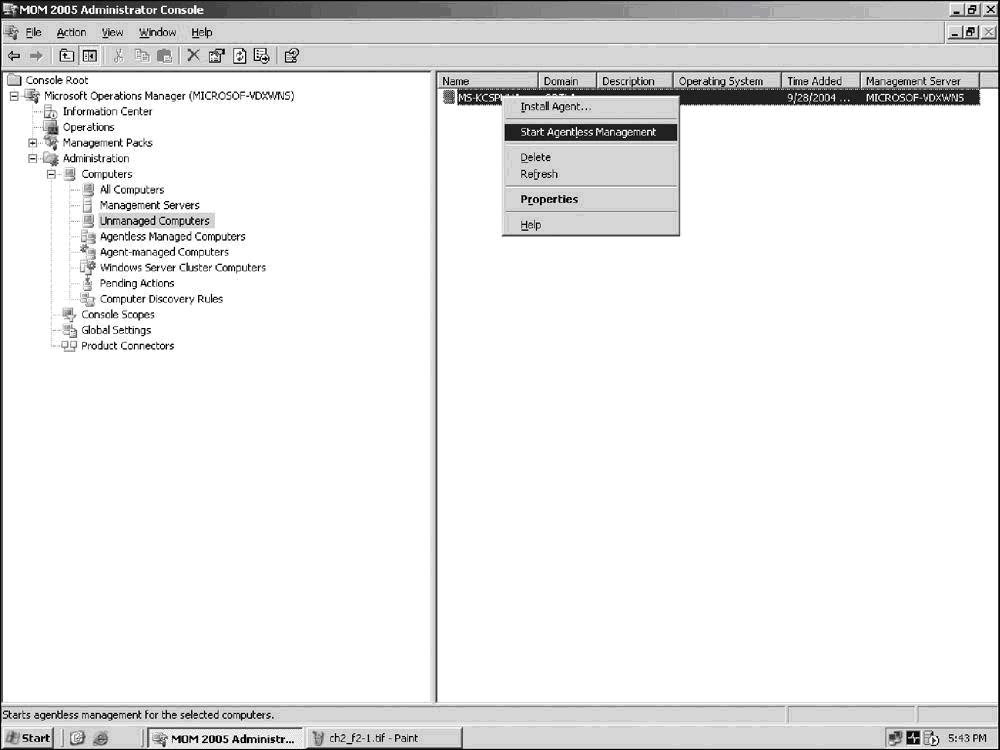Click the Help toolbar icon

292,56
